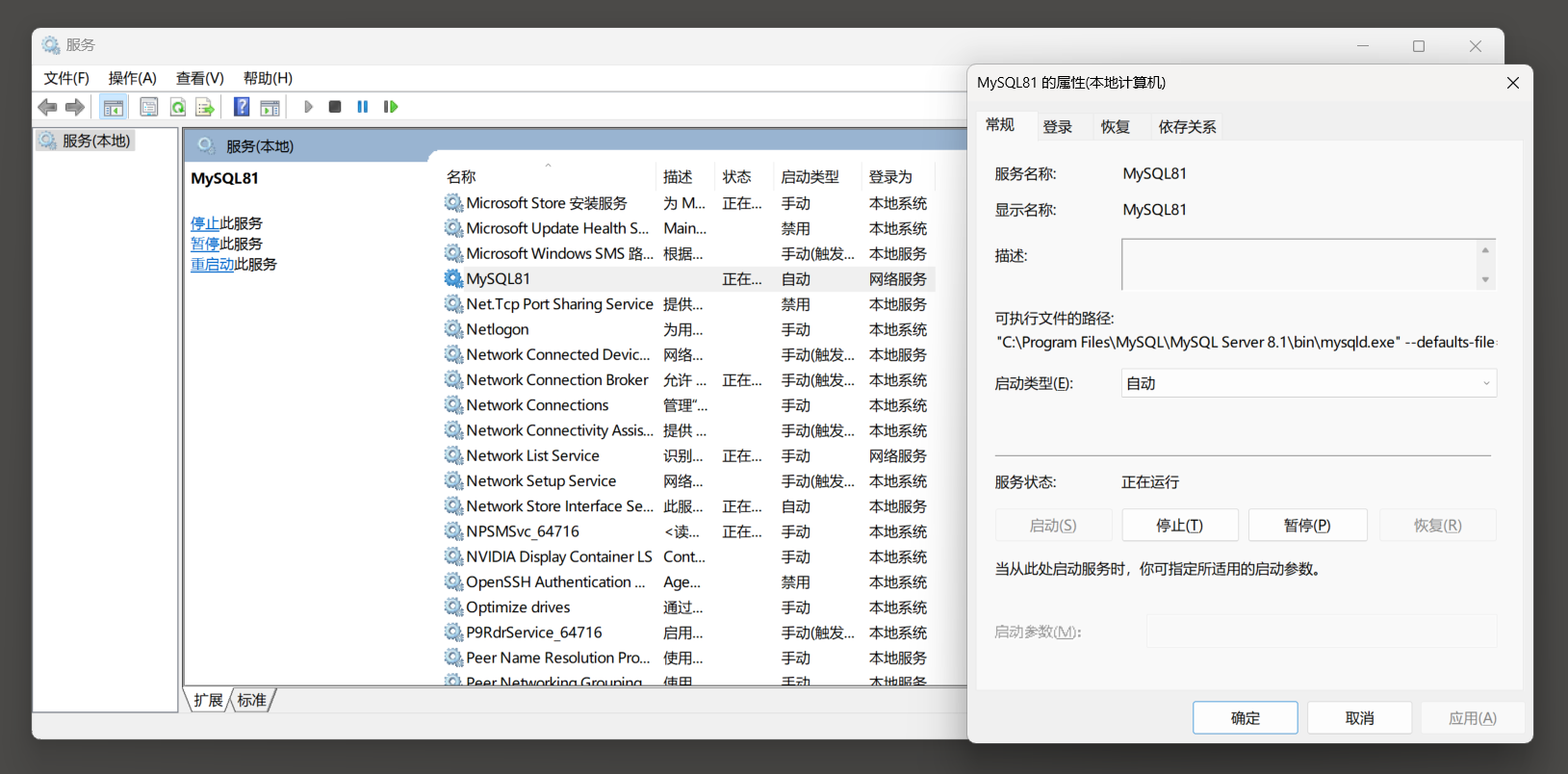The height and width of the screenshot is (774, 1568).
Task: Click the Stop Service square icon
Action: (x=335, y=107)
